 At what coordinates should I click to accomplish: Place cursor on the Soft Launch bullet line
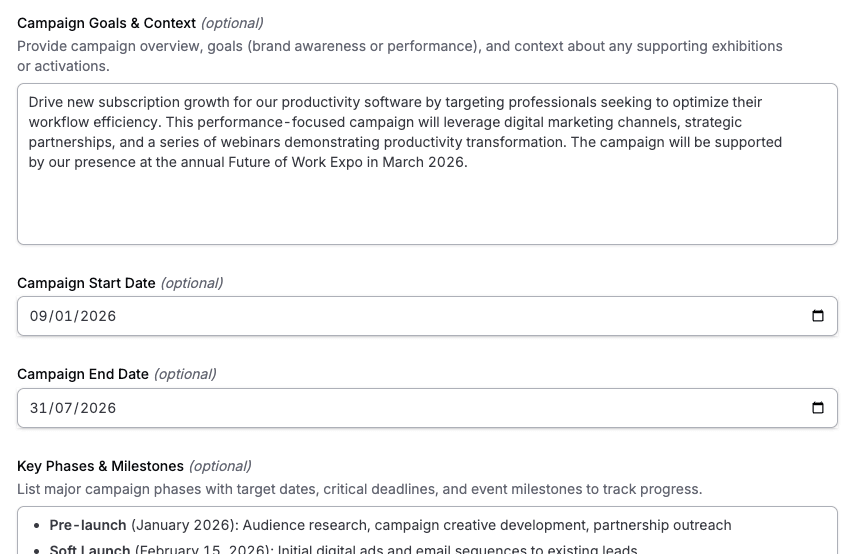390,549
